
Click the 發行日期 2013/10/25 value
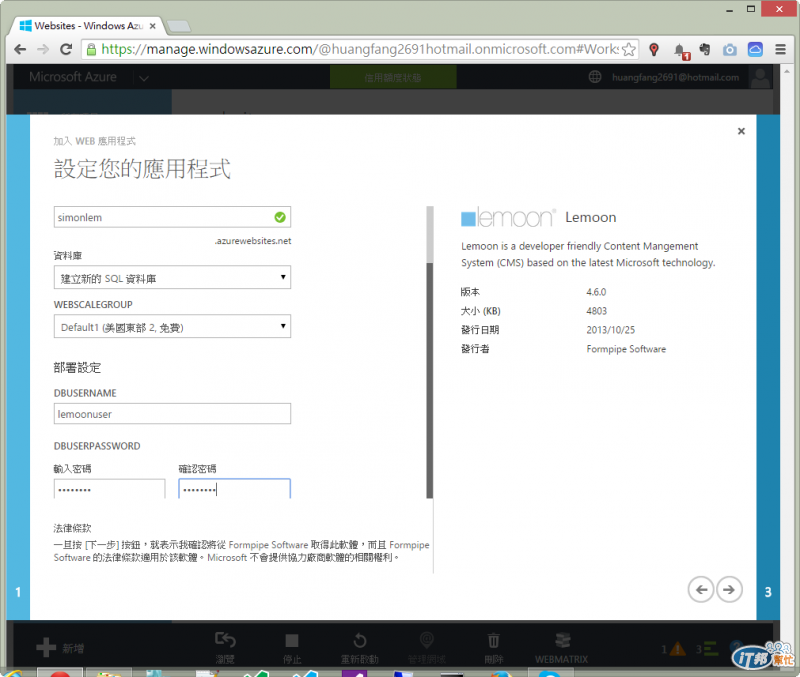coord(610,330)
